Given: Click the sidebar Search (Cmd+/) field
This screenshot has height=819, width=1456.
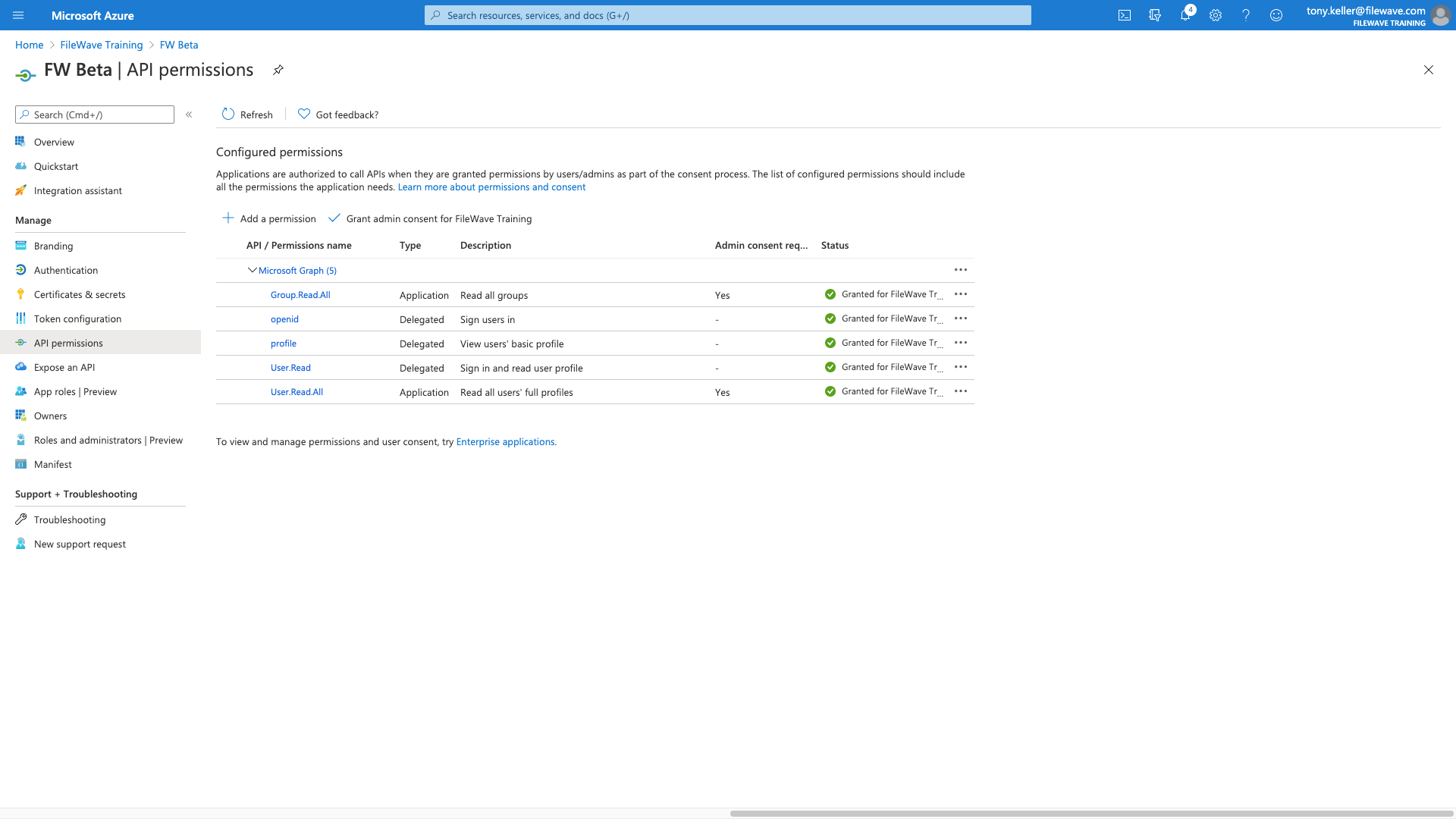Looking at the screenshot, I should click(x=95, y=115).
